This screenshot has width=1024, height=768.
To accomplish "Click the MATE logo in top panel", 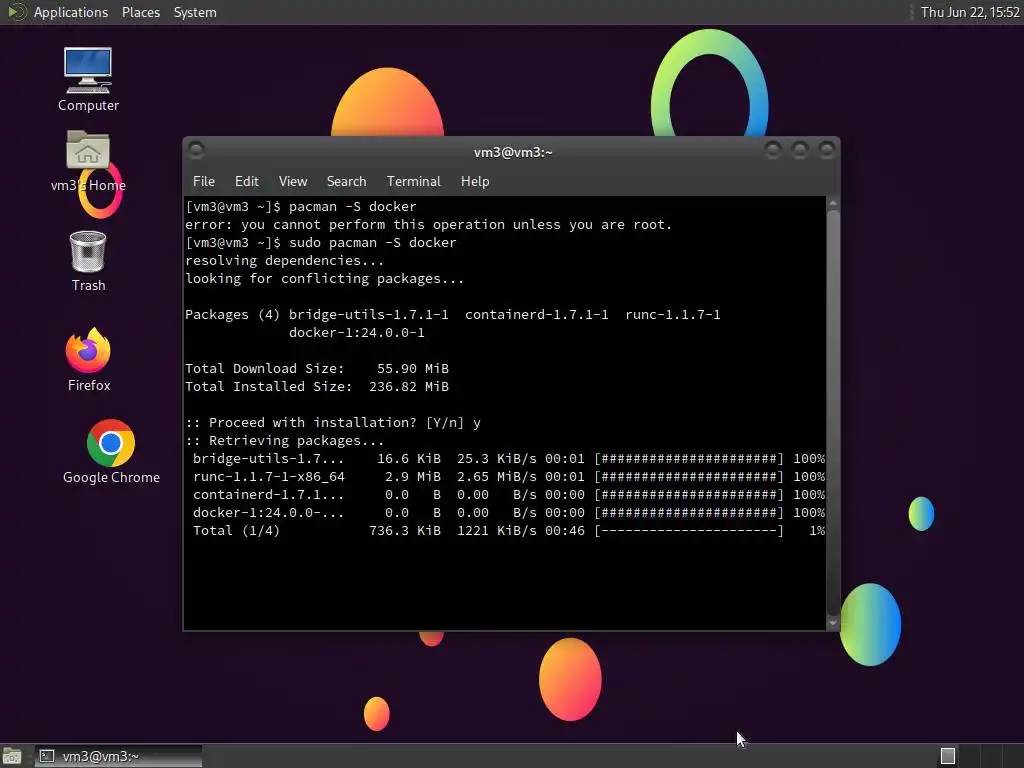I will tap(16, 12).
